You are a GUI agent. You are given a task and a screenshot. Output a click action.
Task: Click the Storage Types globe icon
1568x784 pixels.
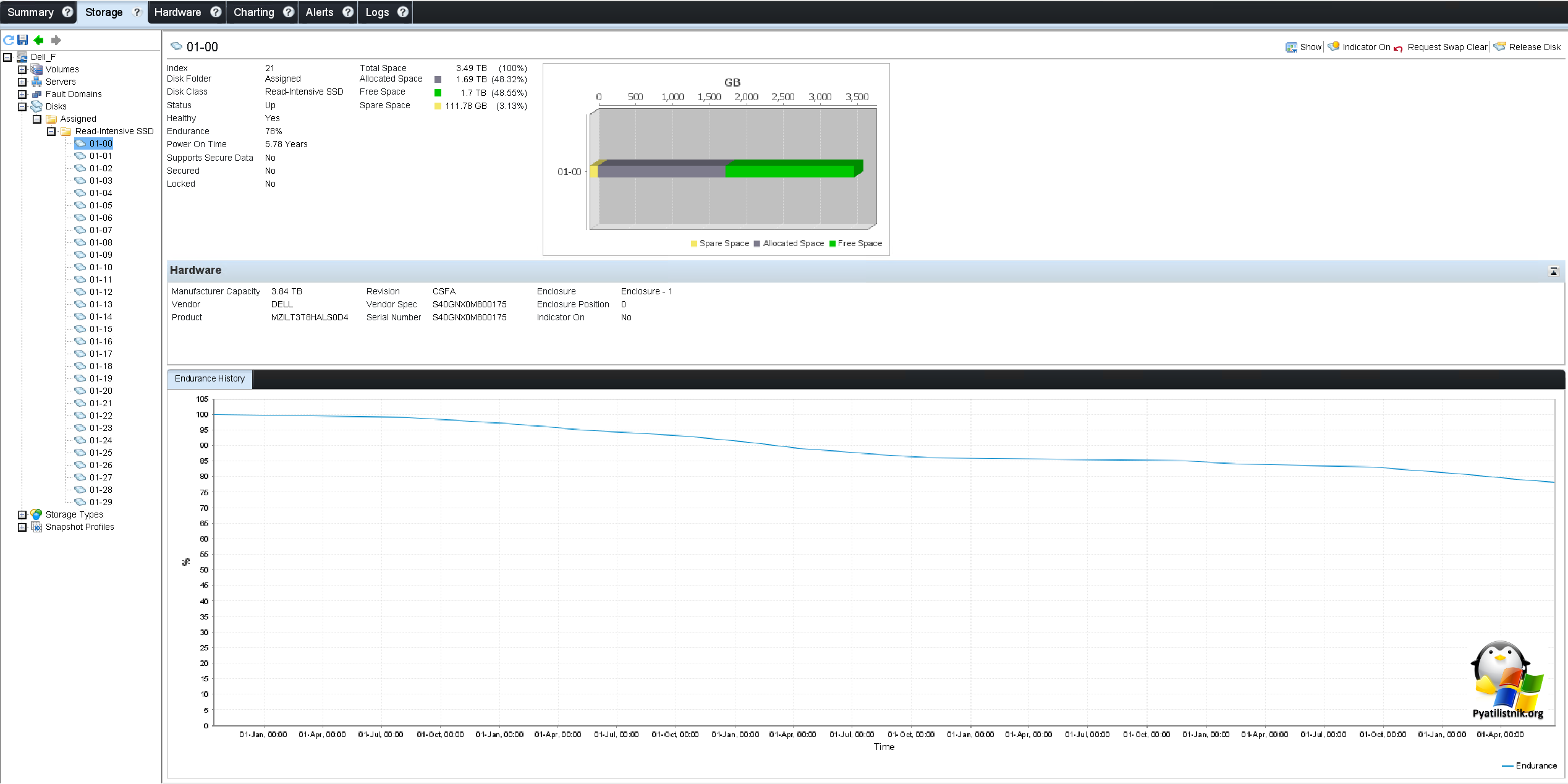[36, 514]
